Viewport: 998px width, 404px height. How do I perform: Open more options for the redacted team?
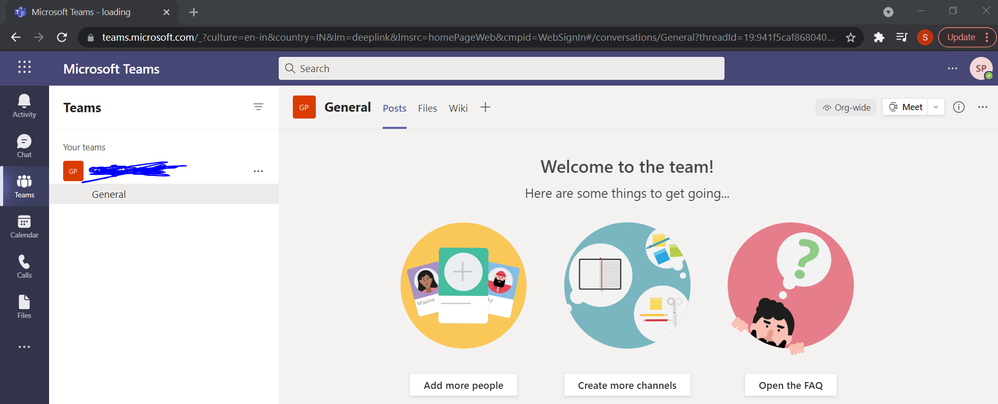click(x=258, y=171)
